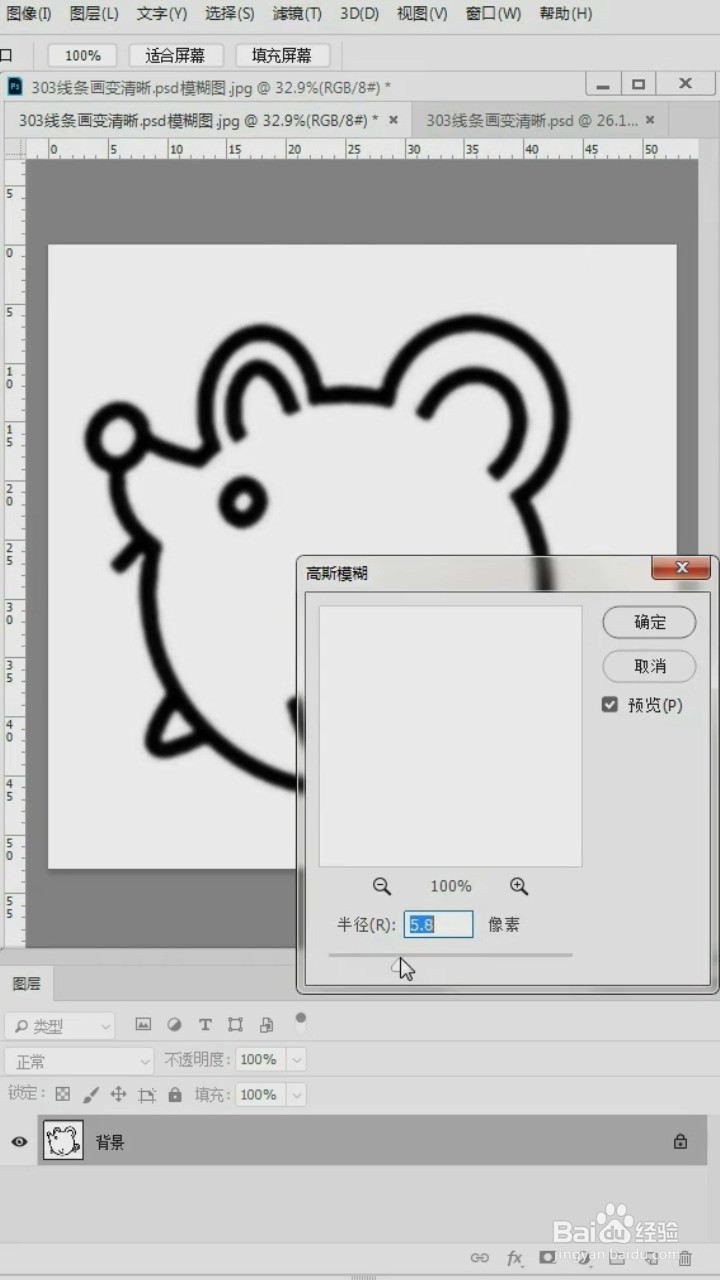
Task: Open the 正常 blend mode dropdown
Action: coord(79,1061)
